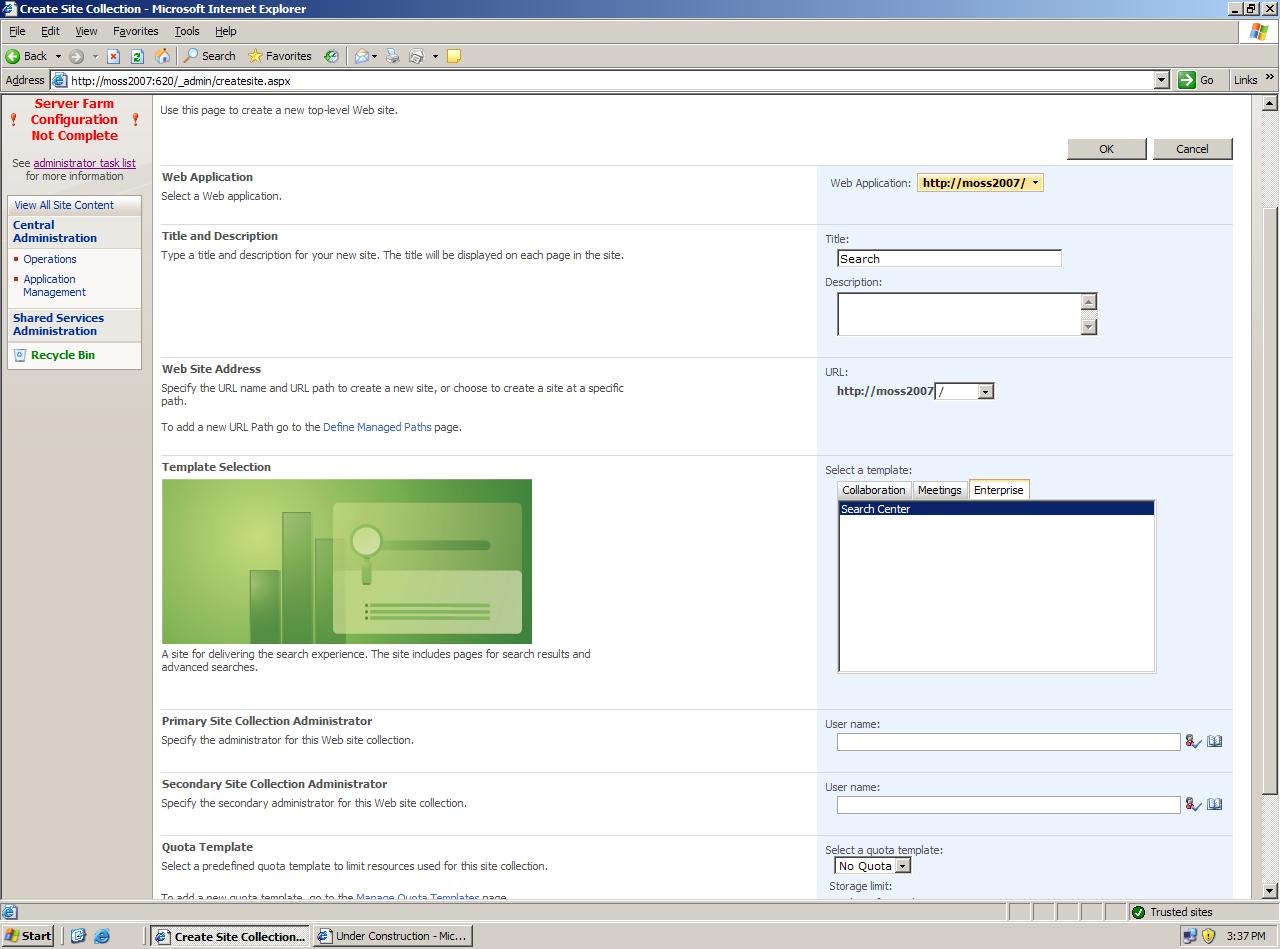Image resolution: width=1280 pixels, height=949 pixels.
Task: Open the administrator task list link
Action: click(x=84, y=163)
